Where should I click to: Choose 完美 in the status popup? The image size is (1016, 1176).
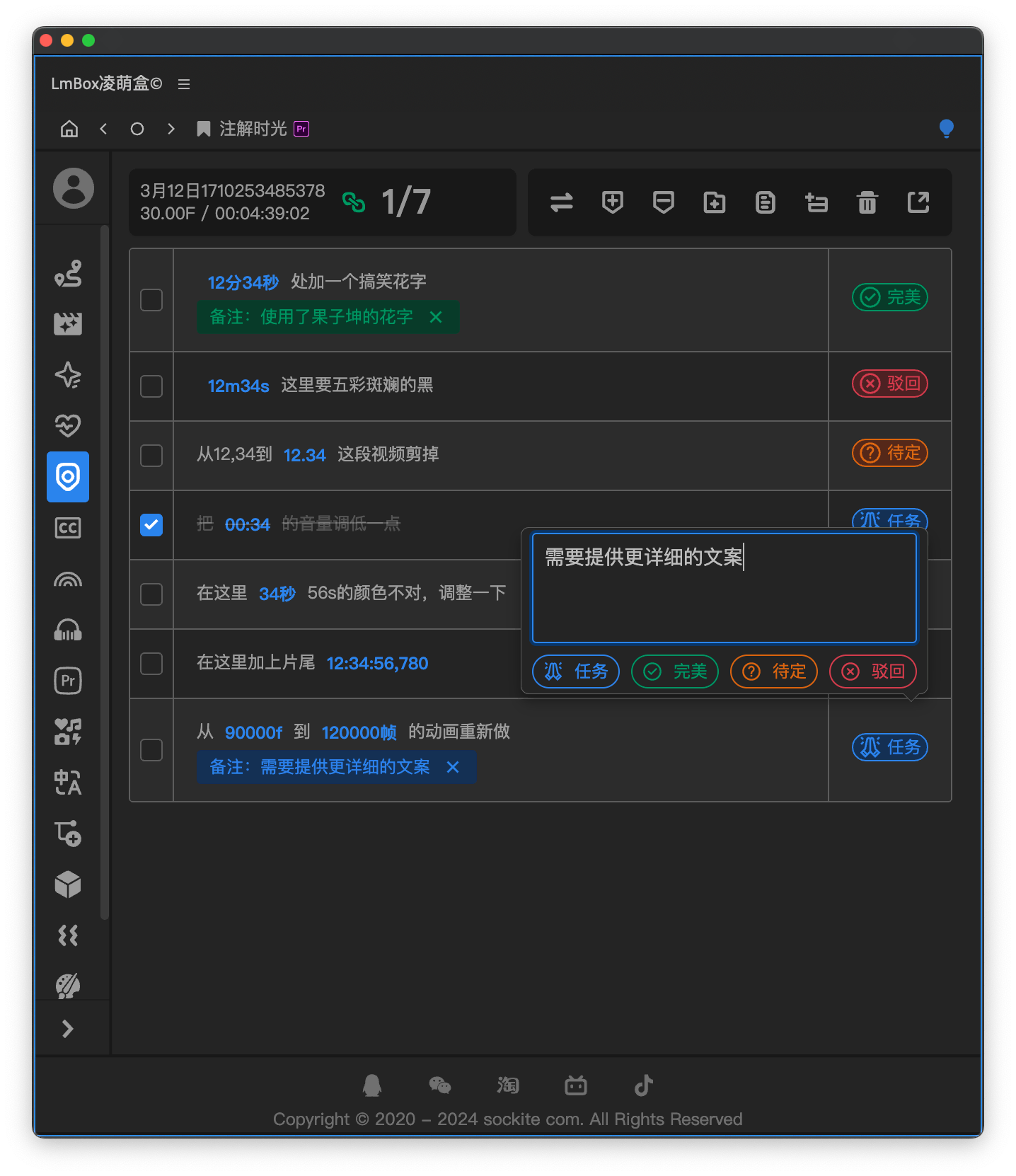point(675,671)
